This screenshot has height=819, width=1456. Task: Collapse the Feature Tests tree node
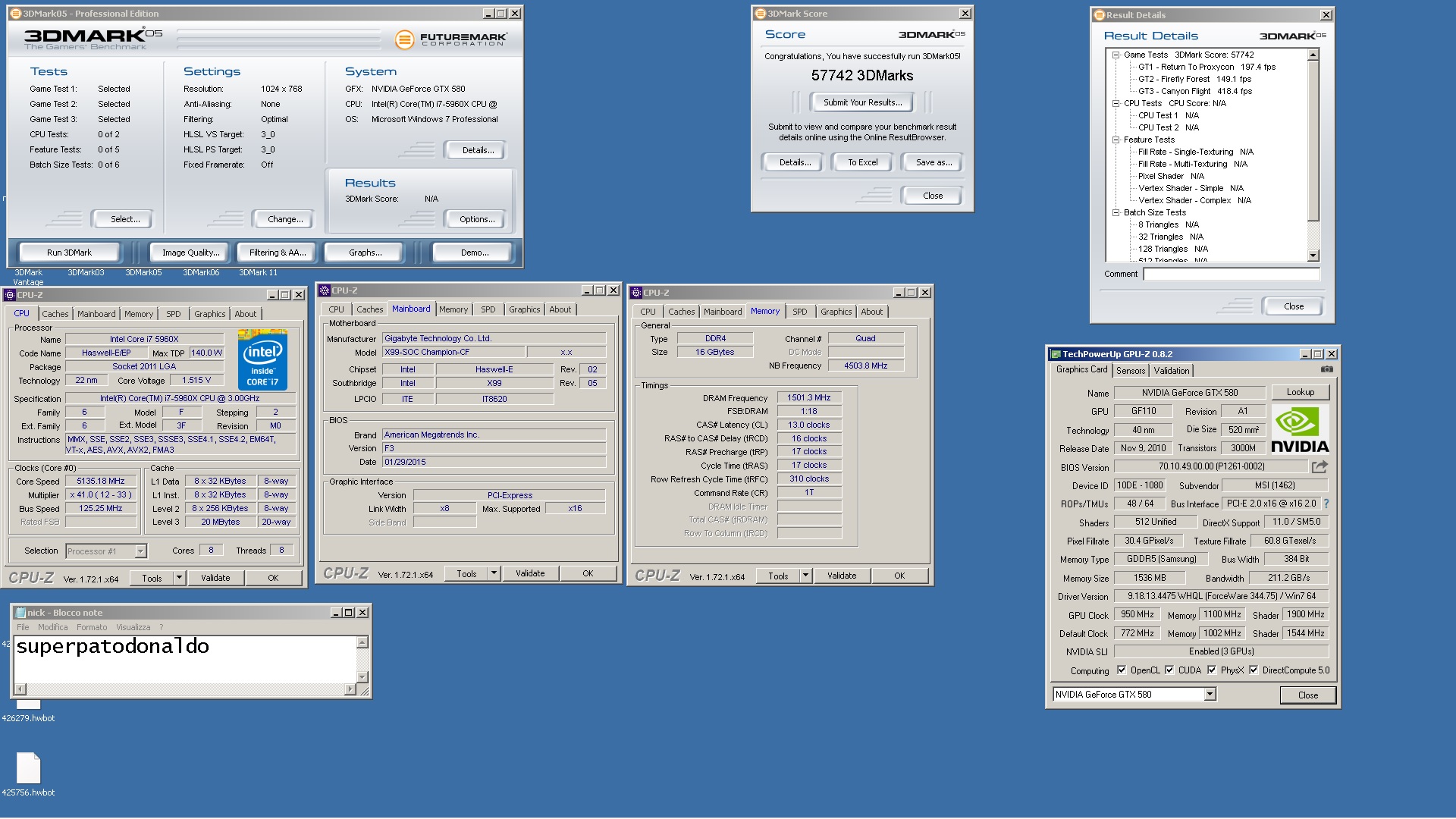tap(1116, 140)
